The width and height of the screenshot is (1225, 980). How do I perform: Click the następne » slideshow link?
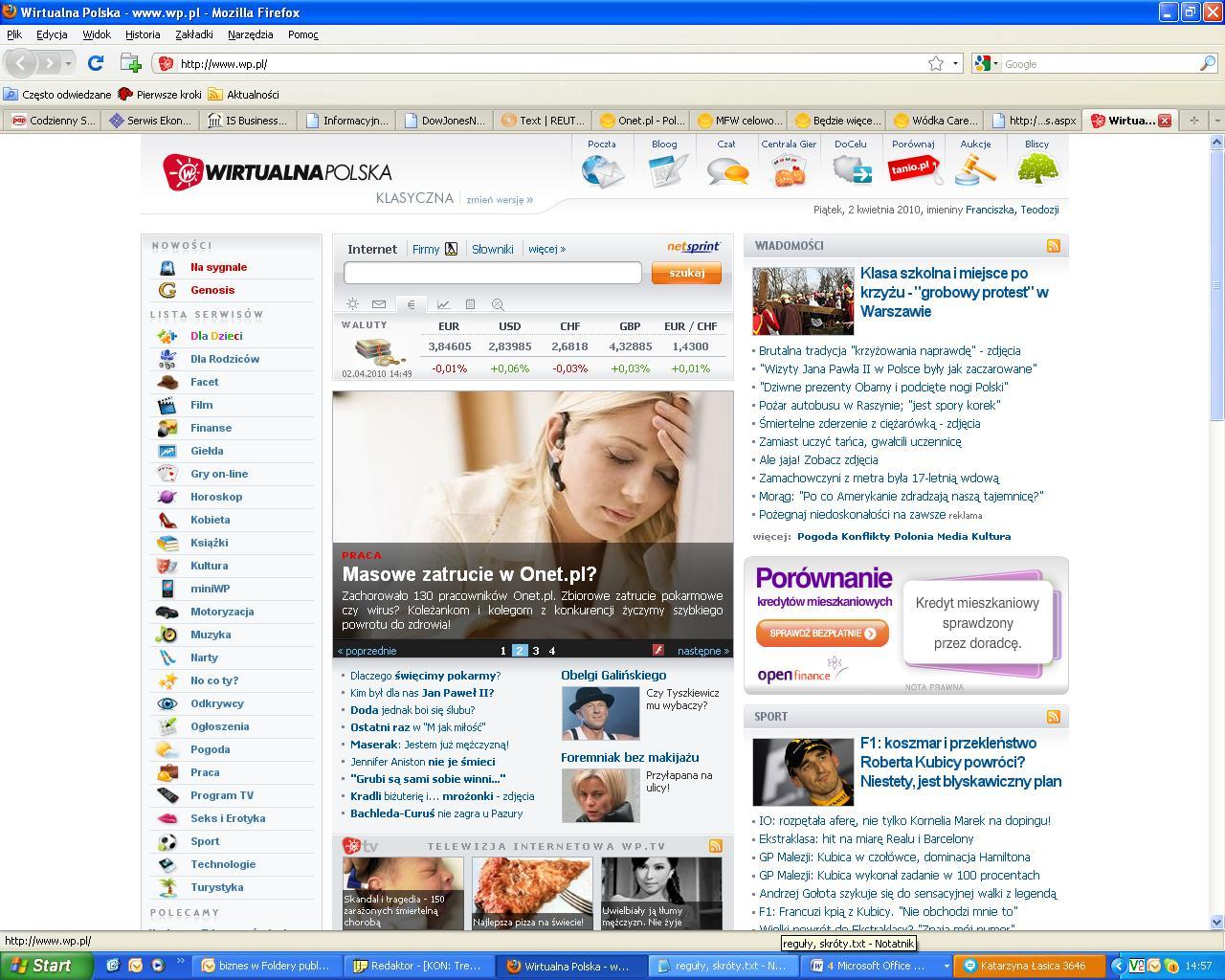(x=703, y=651)
